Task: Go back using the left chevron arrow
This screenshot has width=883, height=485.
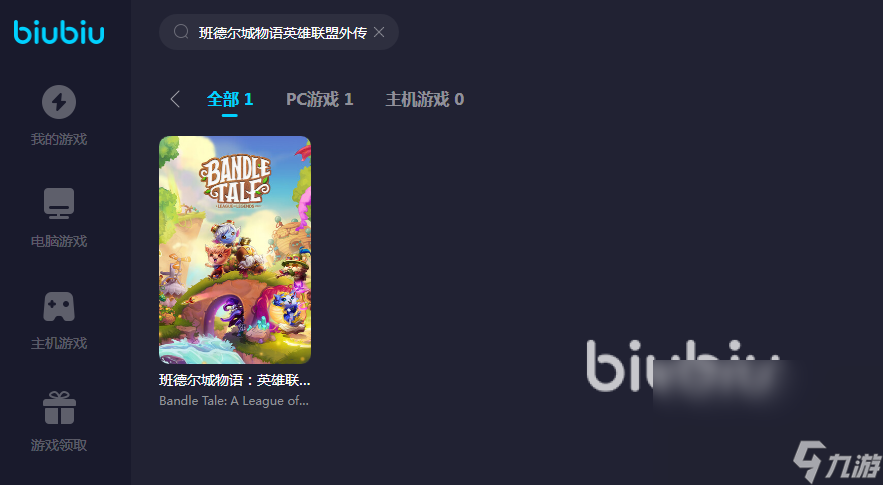Action: 175,99
